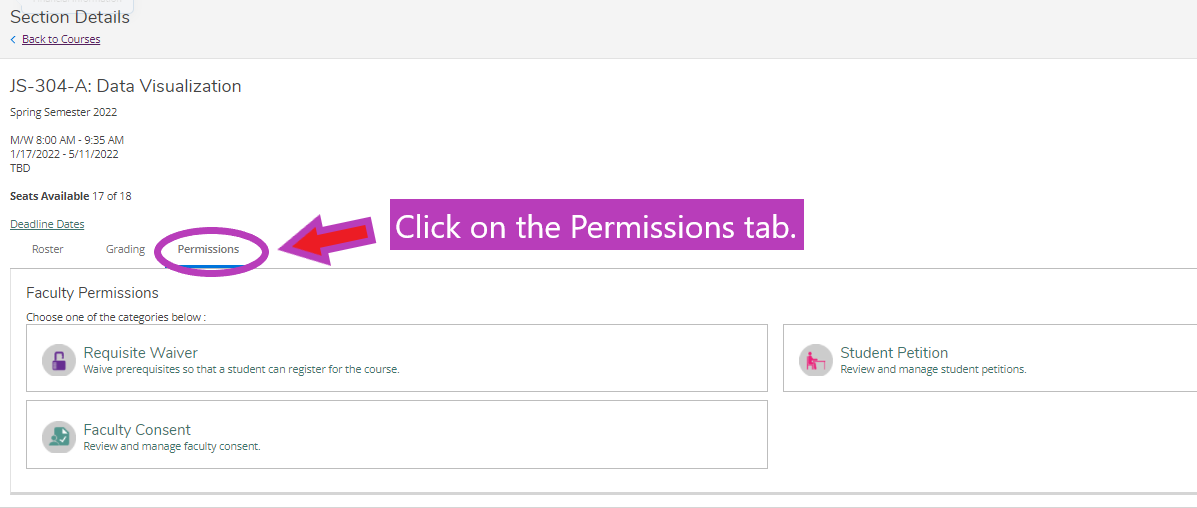This screenshot has width=1197, height=508.
Task: Click the Section Details heading
Action: pos(69,17)
